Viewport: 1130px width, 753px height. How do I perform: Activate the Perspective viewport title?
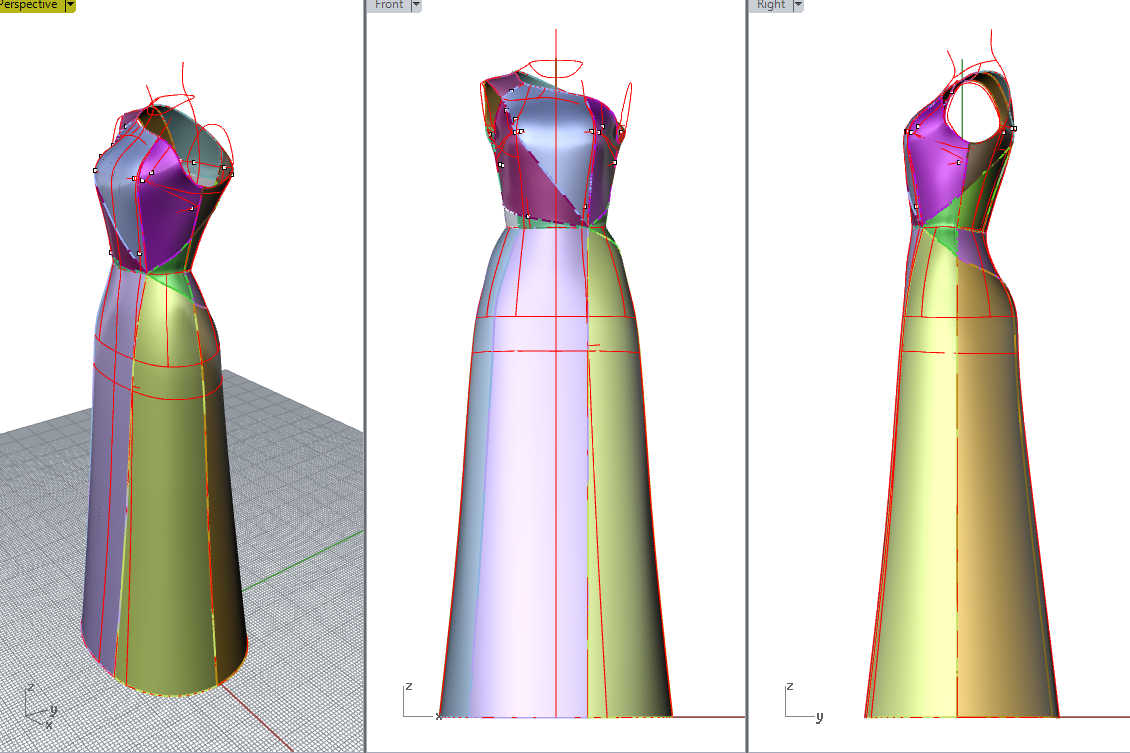tap(29, 4)
